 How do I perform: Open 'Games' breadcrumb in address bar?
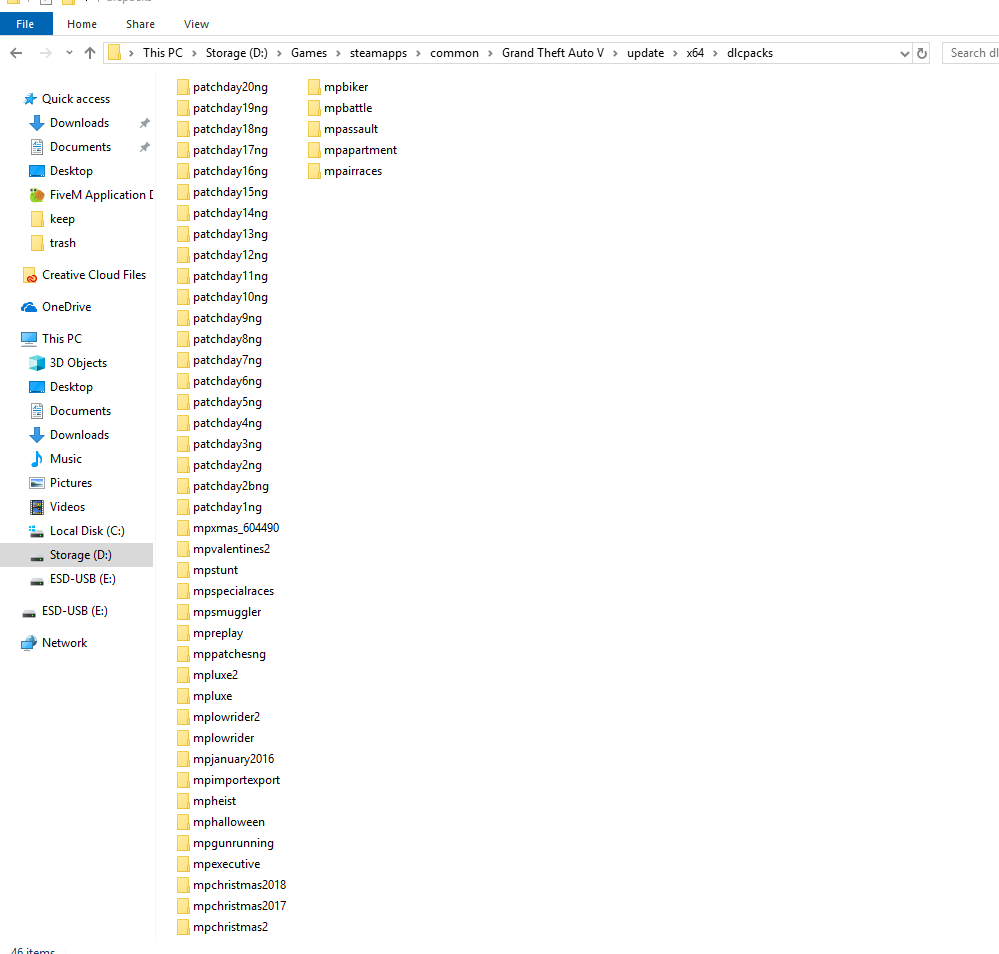coord(309,53)
